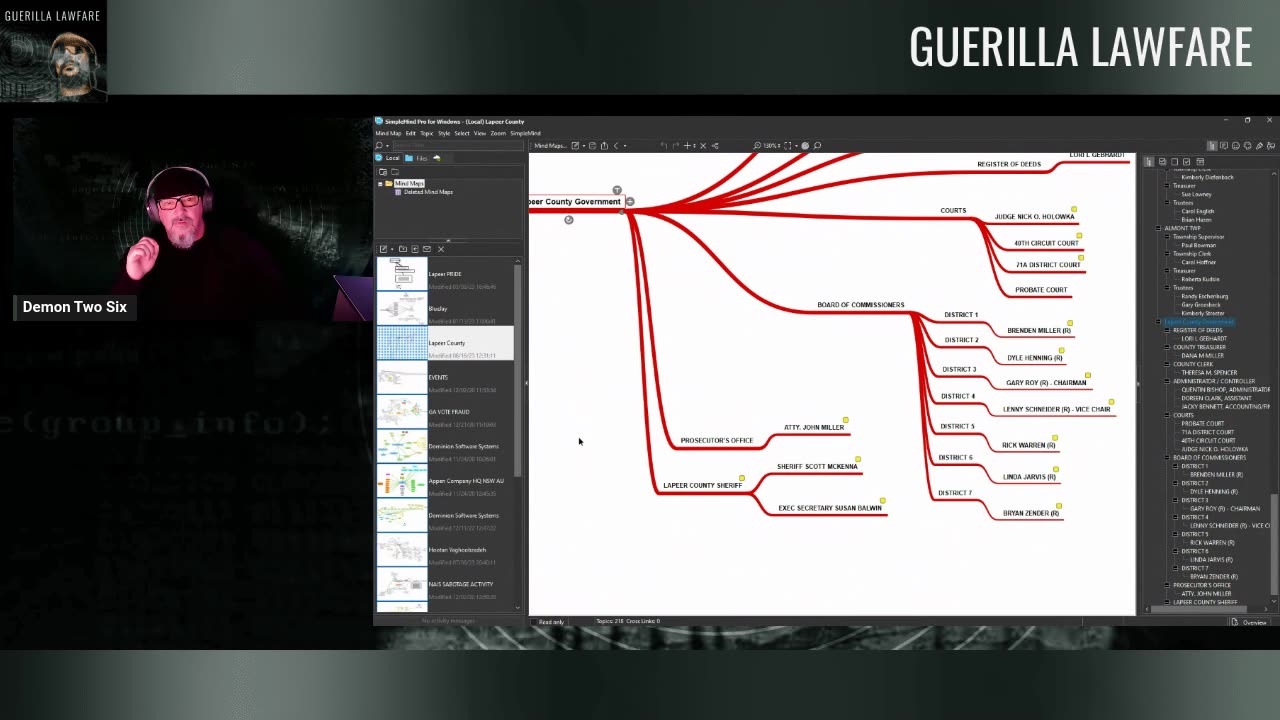The height and width of the screenshot is (720, 1280).
Task: Click the add cross link icon
Action: click(x=715, y=146)
